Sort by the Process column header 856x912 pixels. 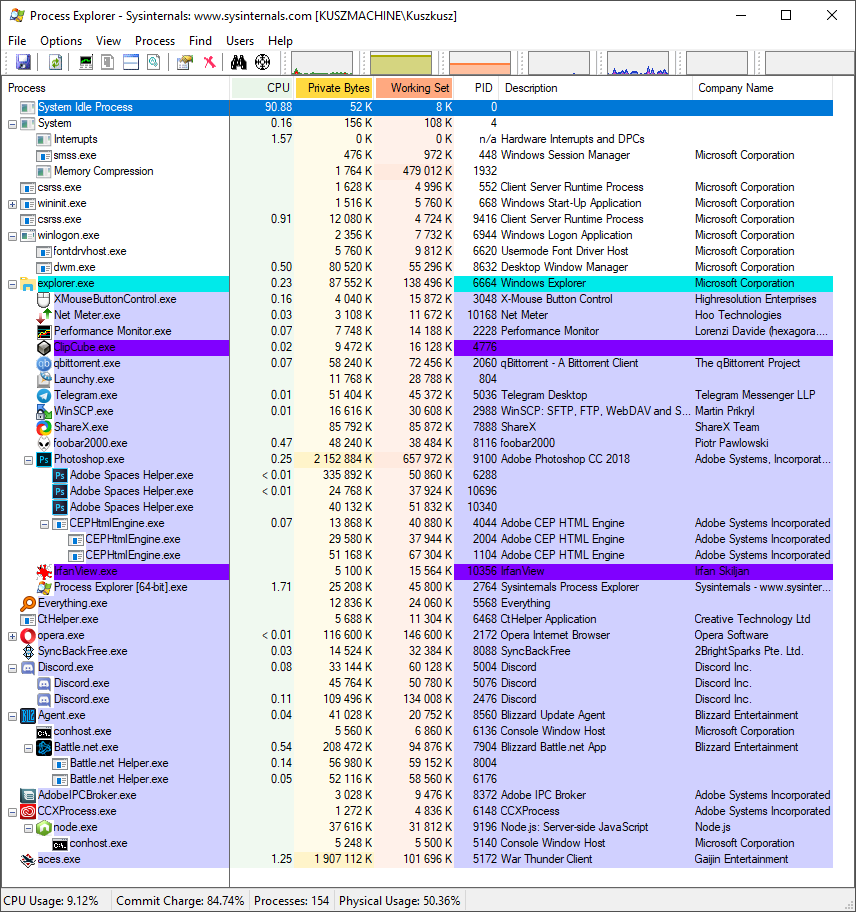115,88
